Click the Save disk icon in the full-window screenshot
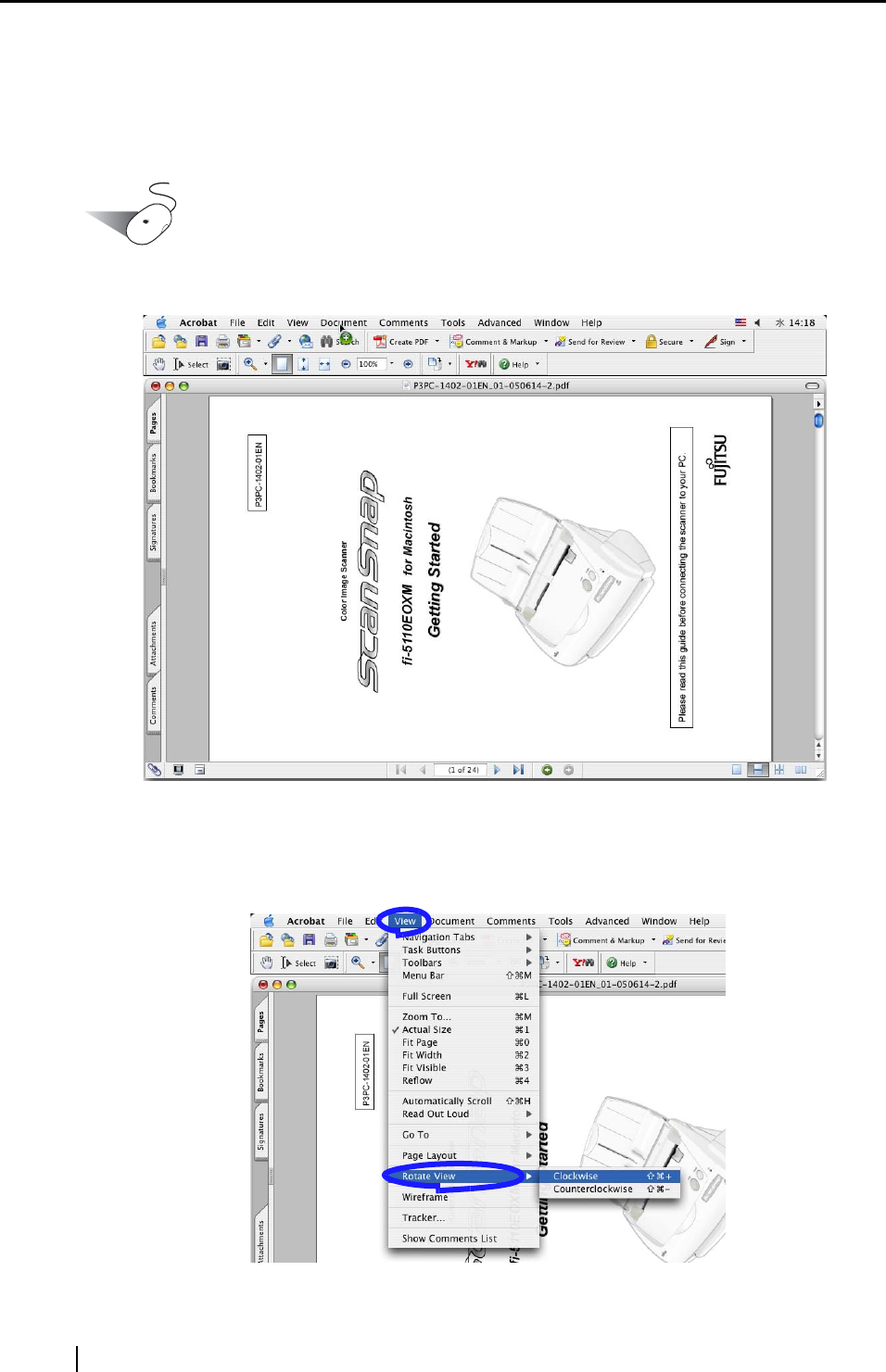This screenshot has width=886, height=1372. (201, 342)
